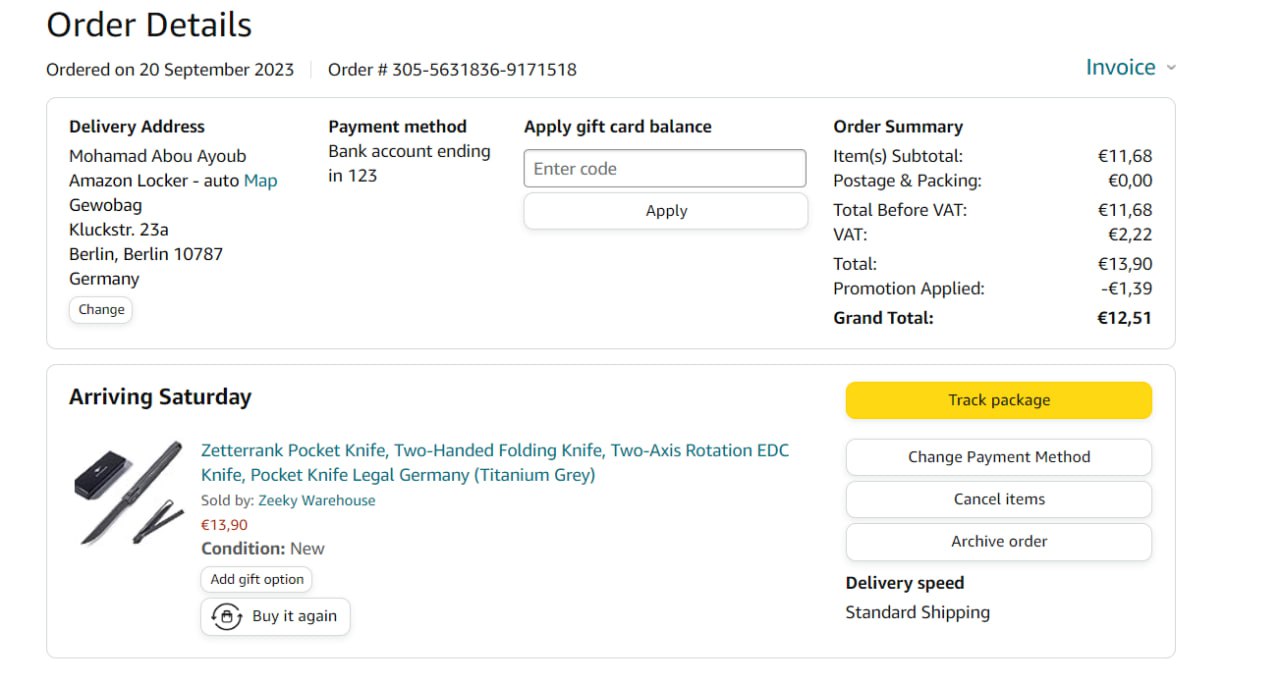Viewport: 1280px width, 682px height.
Task: Click the Grand Total amount €12,51
Action: pyautogui.click(x=1124, y=318)
